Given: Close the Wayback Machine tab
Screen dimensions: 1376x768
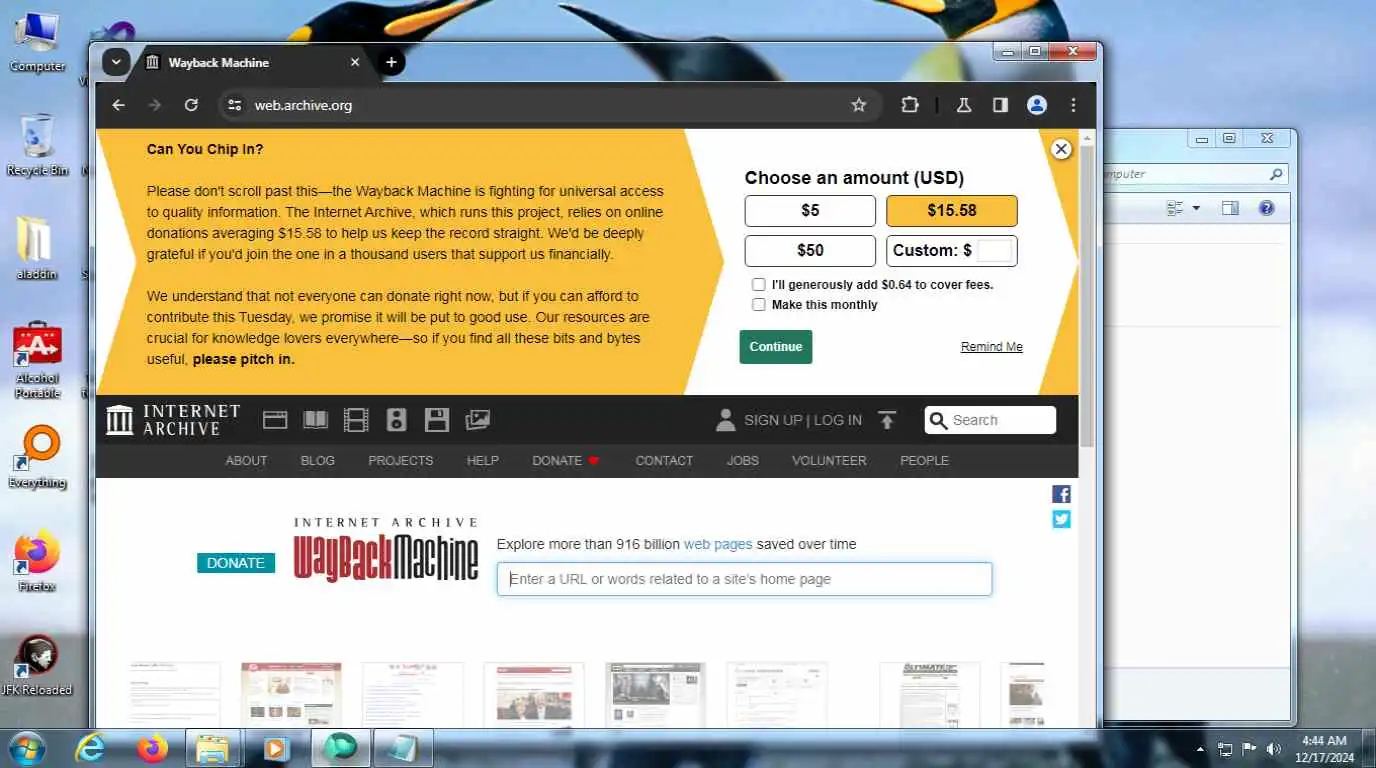Looking at the screenshot, I should coord(355,62).
